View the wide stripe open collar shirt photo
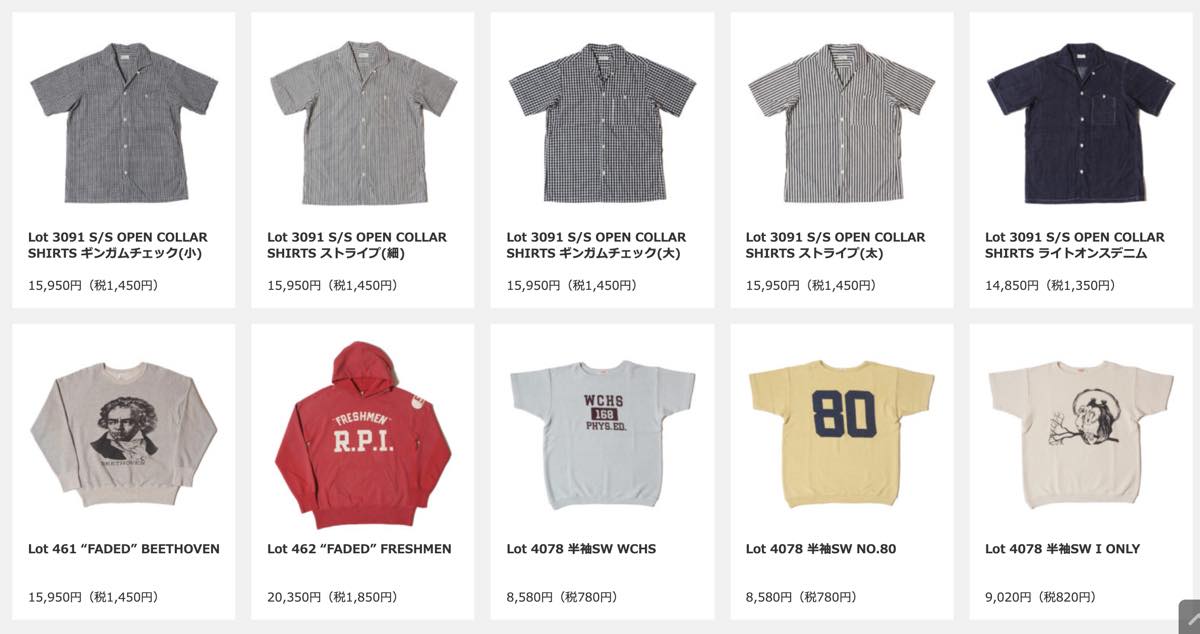 842,121
